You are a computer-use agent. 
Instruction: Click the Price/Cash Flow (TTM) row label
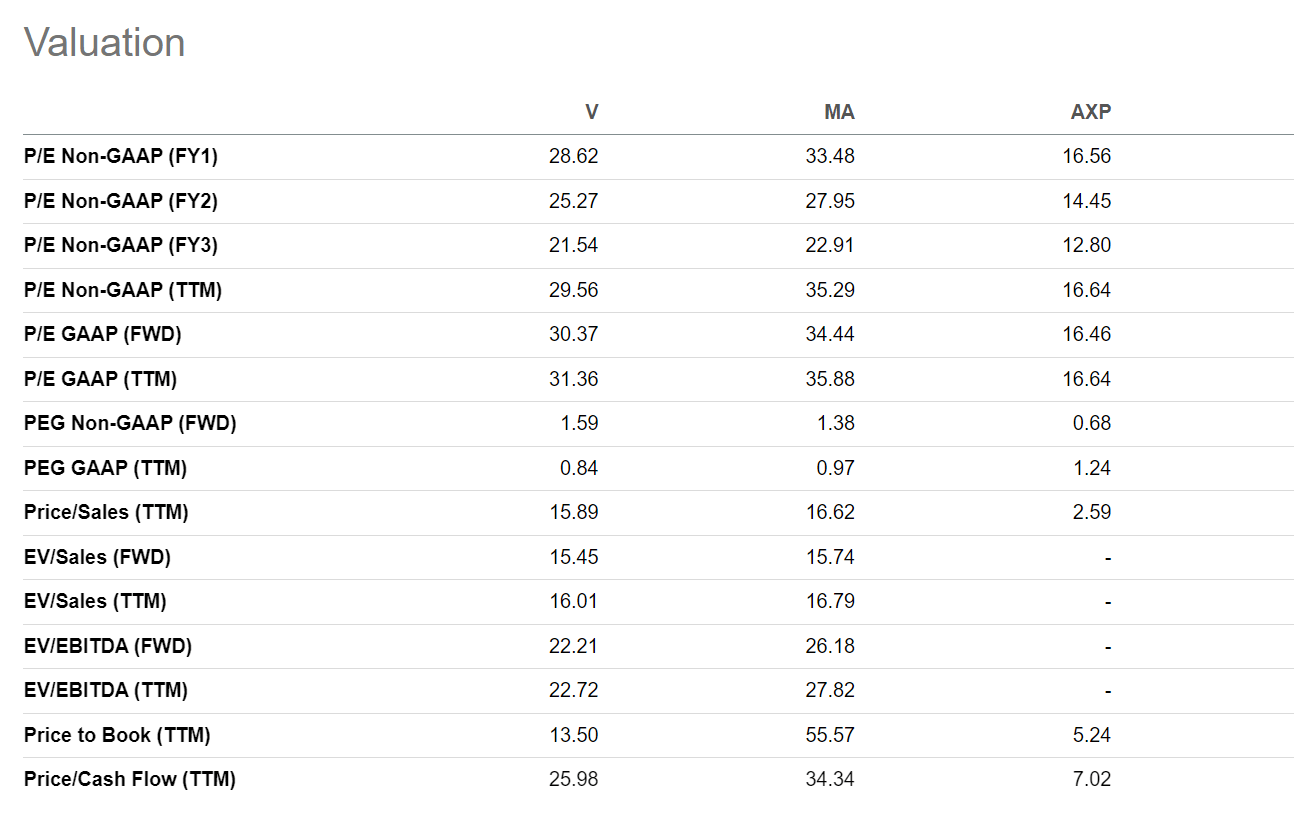coord(130,779)
